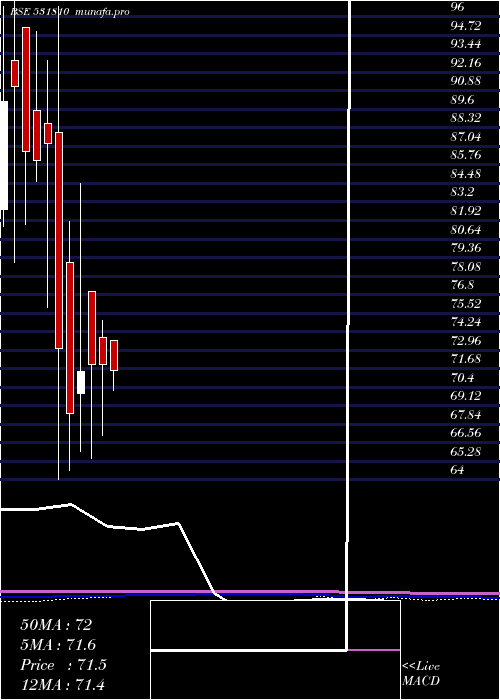This screenshot has width=500, height=700.
Task: Click the 81.92 price axis label
Action: point(466,211)
